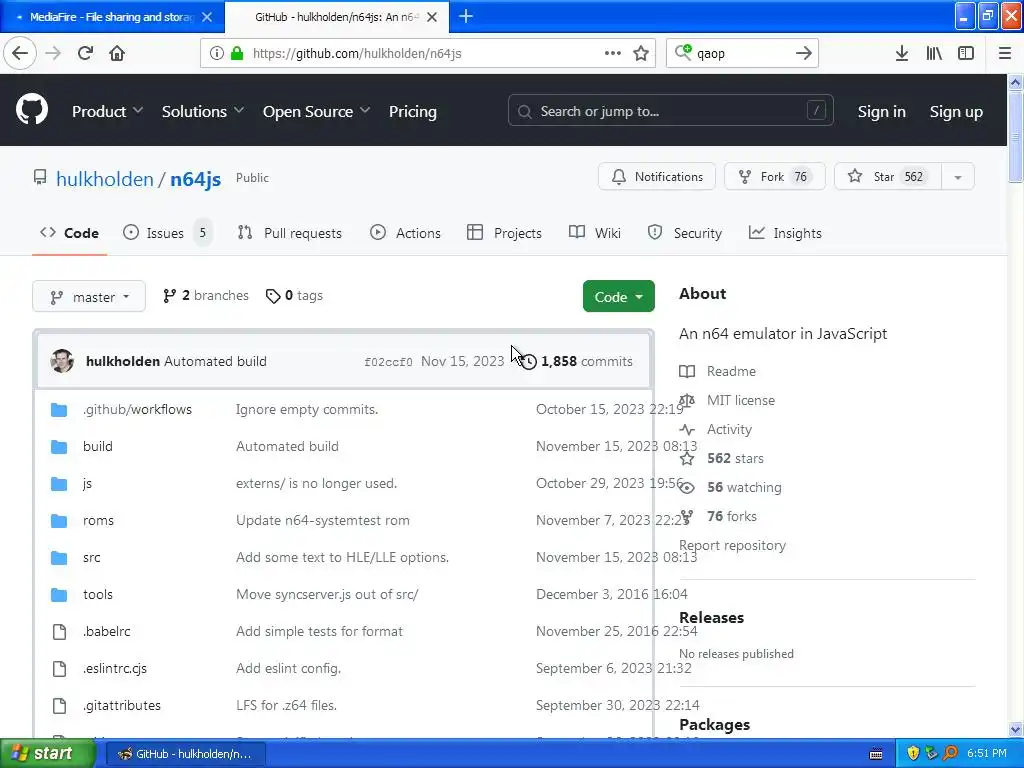Open the .babelrc file
This screenshot has width=1024, height=768.
click(x=106, y=632)
